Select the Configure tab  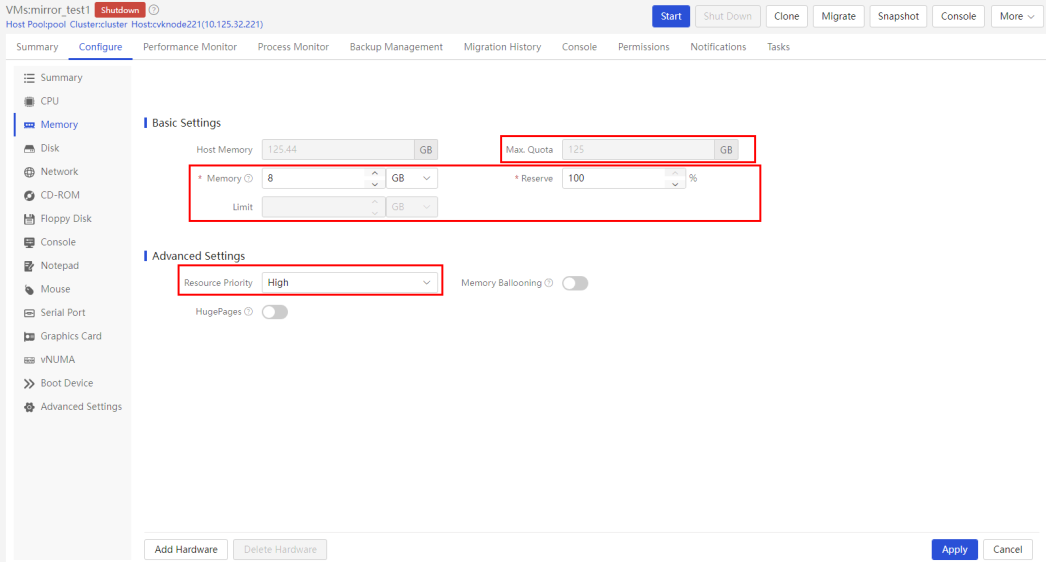[101, 47]
